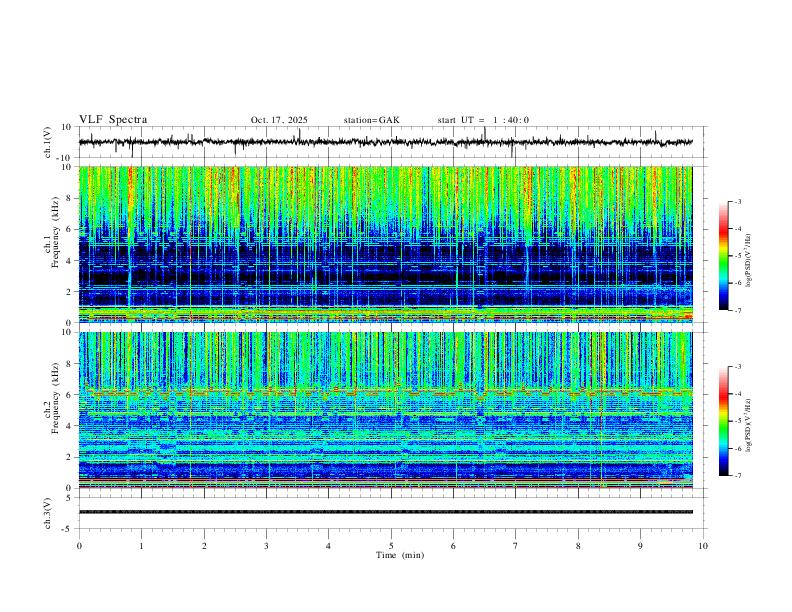The width and height of the screenshot is (792, 612).
Task: Click the 'start UT = 1 :40: 0' label
Action: coord(483,120)
